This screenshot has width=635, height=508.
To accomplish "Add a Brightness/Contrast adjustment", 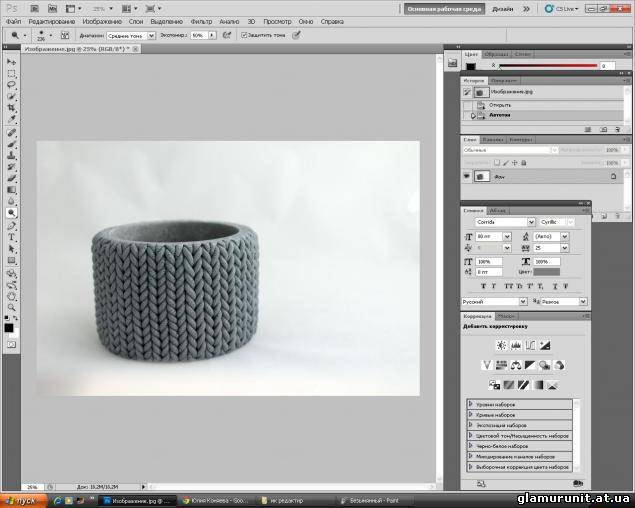I will click(501, 346).
